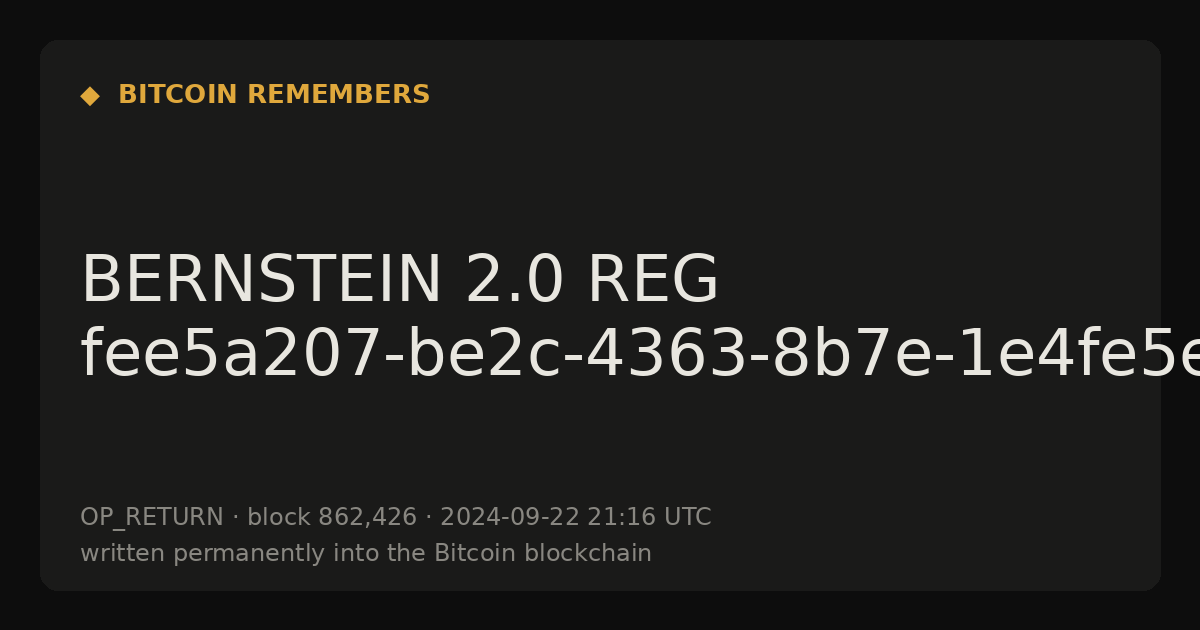Click the word REMEMBERS in the header
1200x630 pixels.
[x=338, y=95]
